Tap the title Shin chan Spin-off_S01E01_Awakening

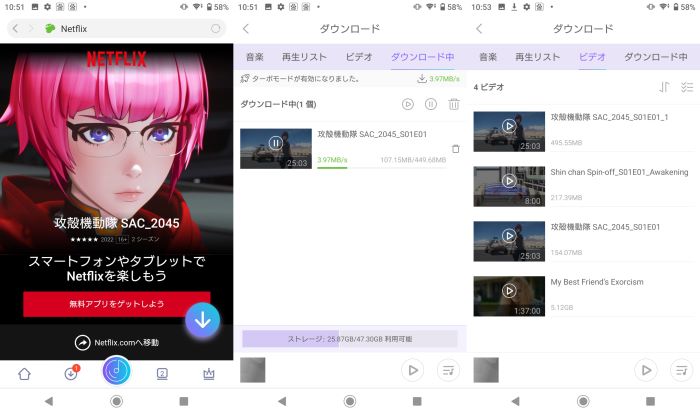point(619,172)
